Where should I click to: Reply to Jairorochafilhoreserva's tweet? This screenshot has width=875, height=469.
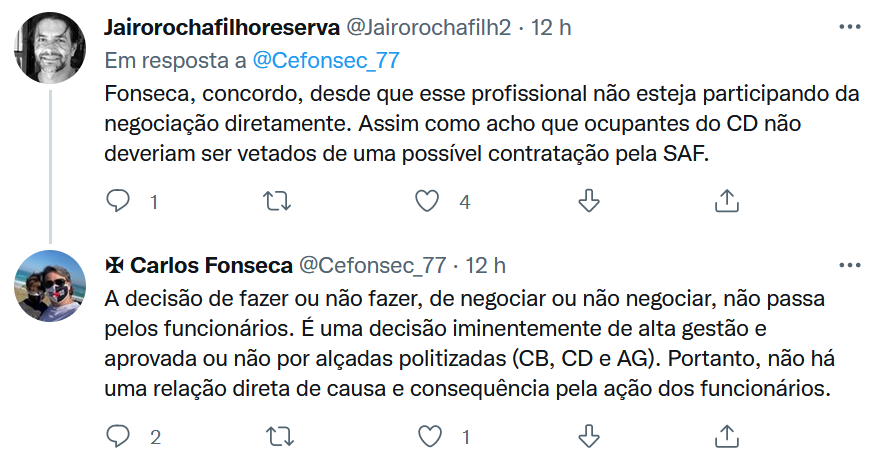point(119,202)
